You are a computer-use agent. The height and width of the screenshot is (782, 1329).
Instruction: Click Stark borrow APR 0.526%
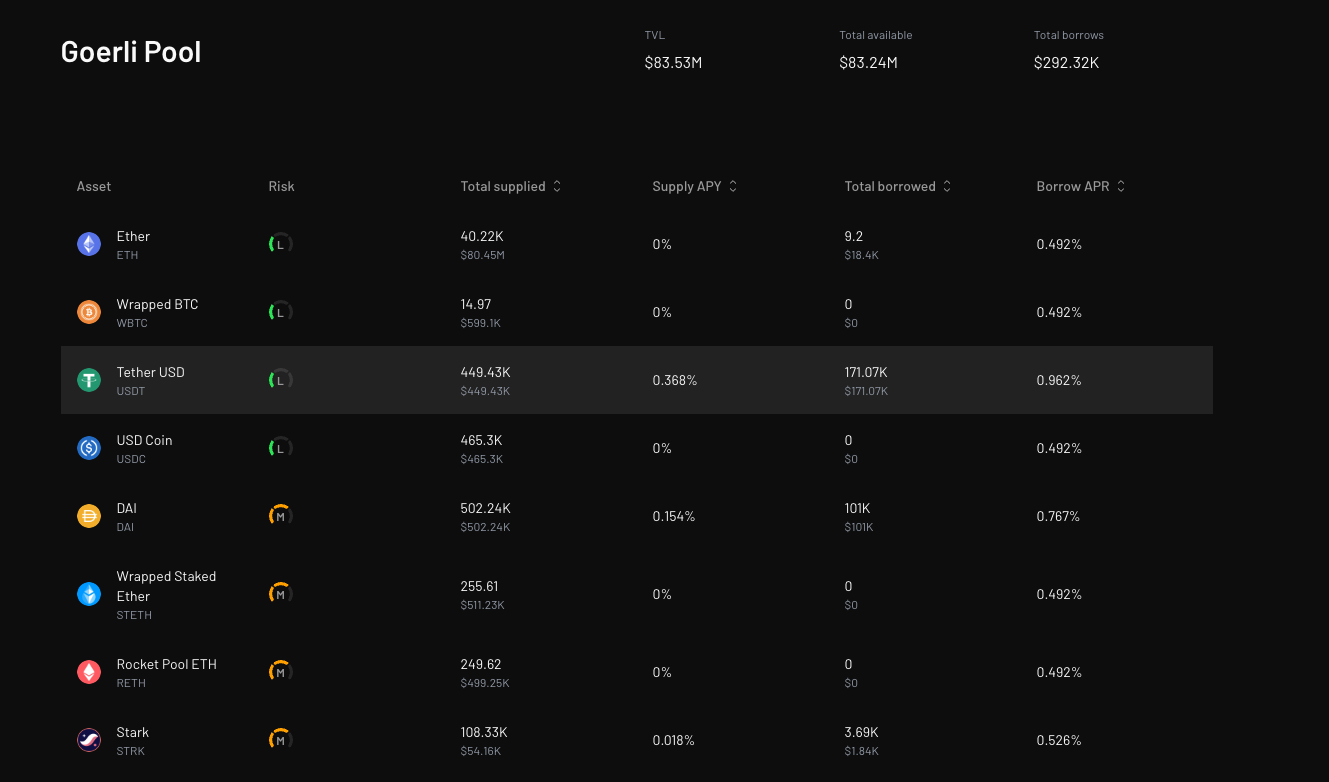1059,740
